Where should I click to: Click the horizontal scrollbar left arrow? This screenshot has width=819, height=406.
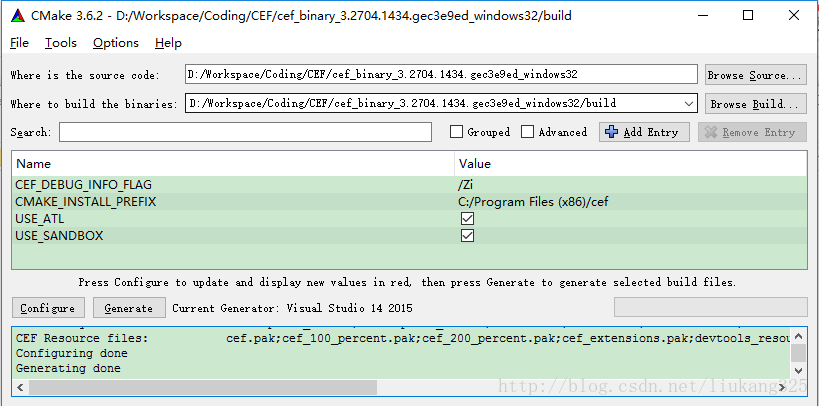tap(20, 387)
